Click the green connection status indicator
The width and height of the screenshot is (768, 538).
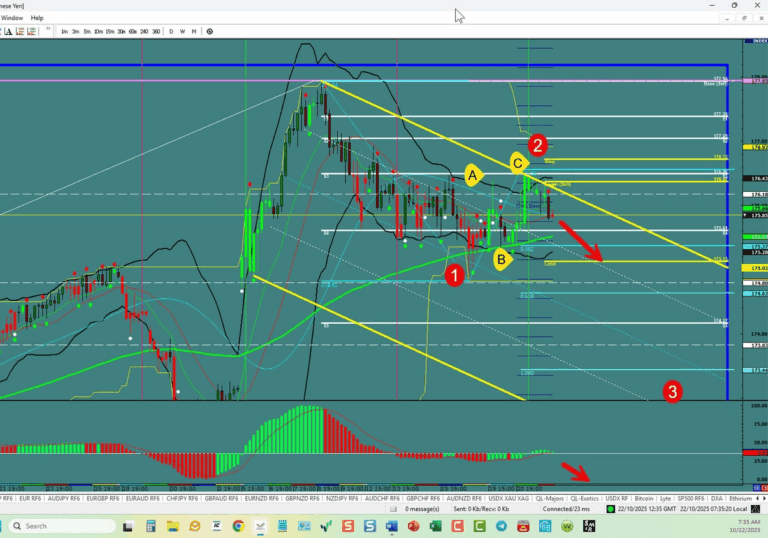click(610, 509)
